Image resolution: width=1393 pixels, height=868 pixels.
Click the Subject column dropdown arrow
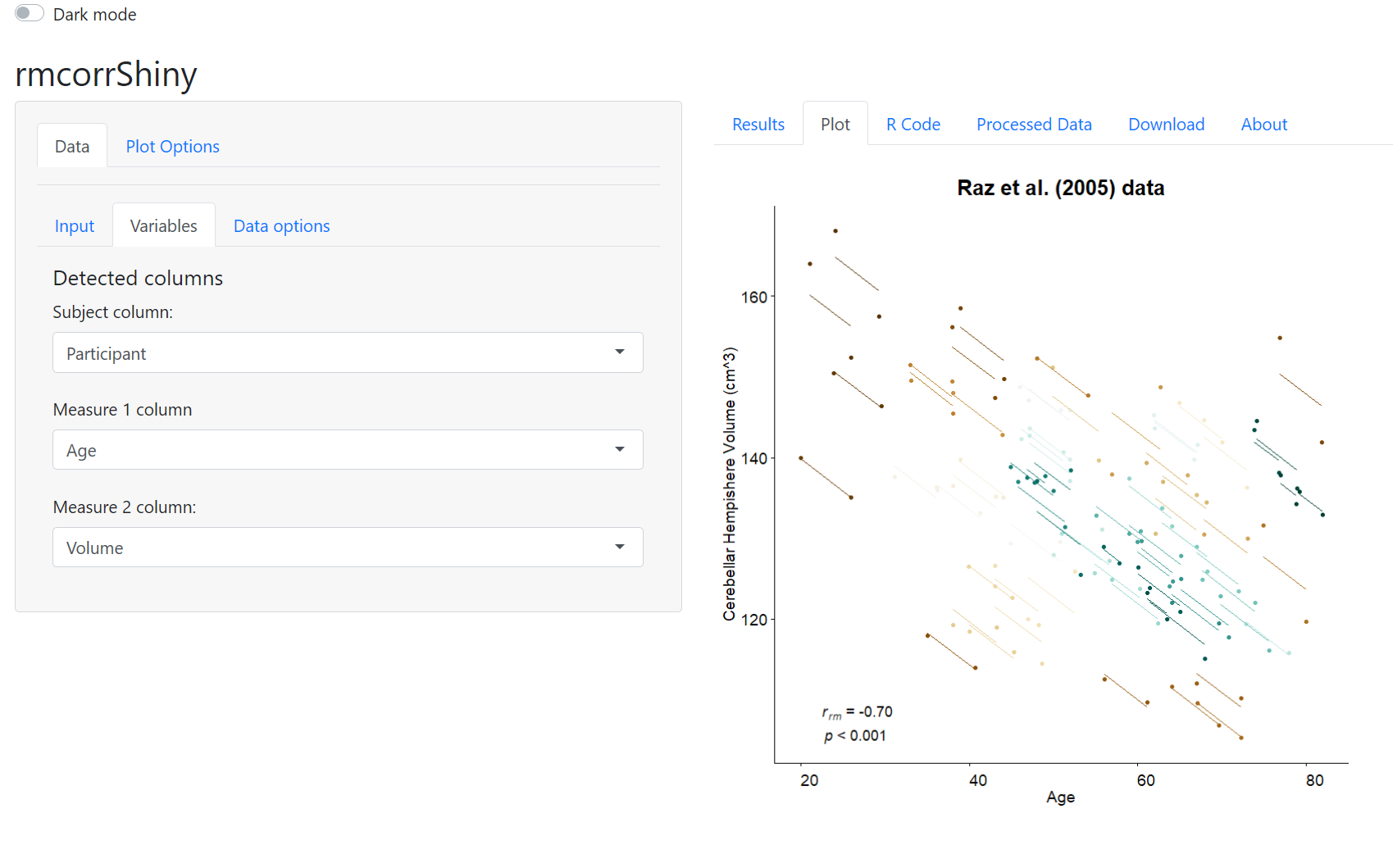point(619,352)
